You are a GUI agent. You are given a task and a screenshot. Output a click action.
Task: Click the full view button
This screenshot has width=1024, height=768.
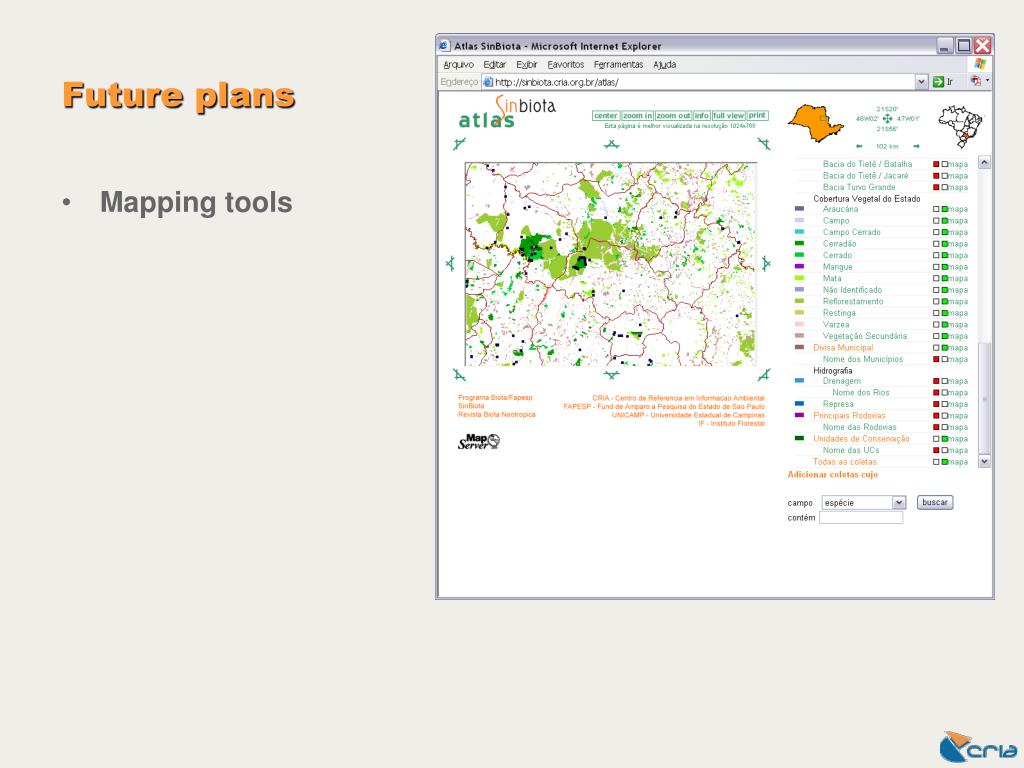coord(728,116)
